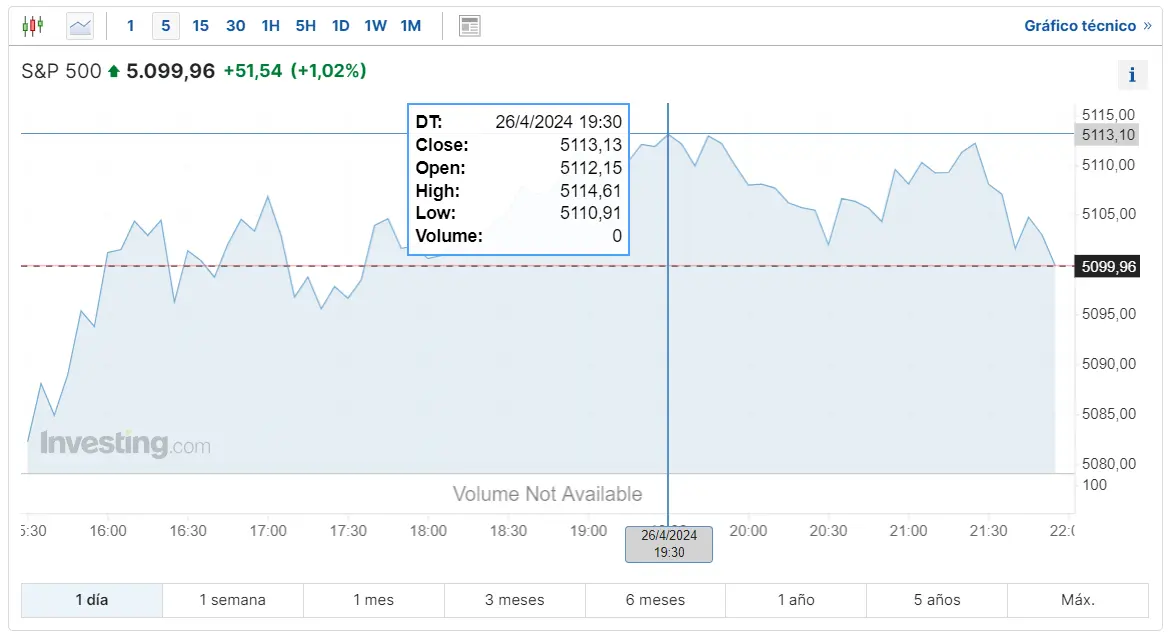The width and height of the screenshot is (1173, 641).
Task: Select the 1M monthly interval
Action: pos(410,25)
